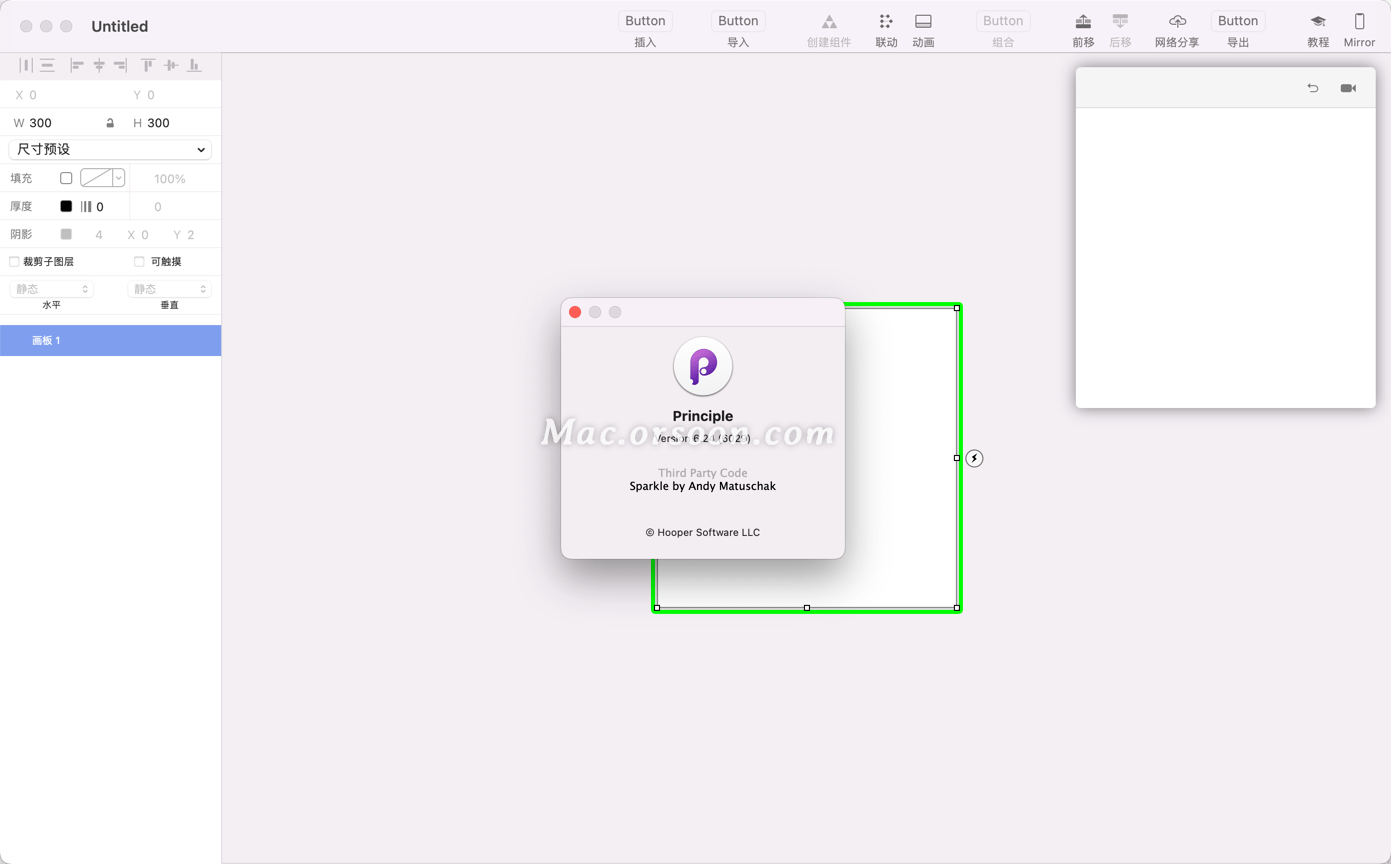Click "Sparkle by Andy Matuschak" text
1391x864 pixels.
tap(703, 486)
